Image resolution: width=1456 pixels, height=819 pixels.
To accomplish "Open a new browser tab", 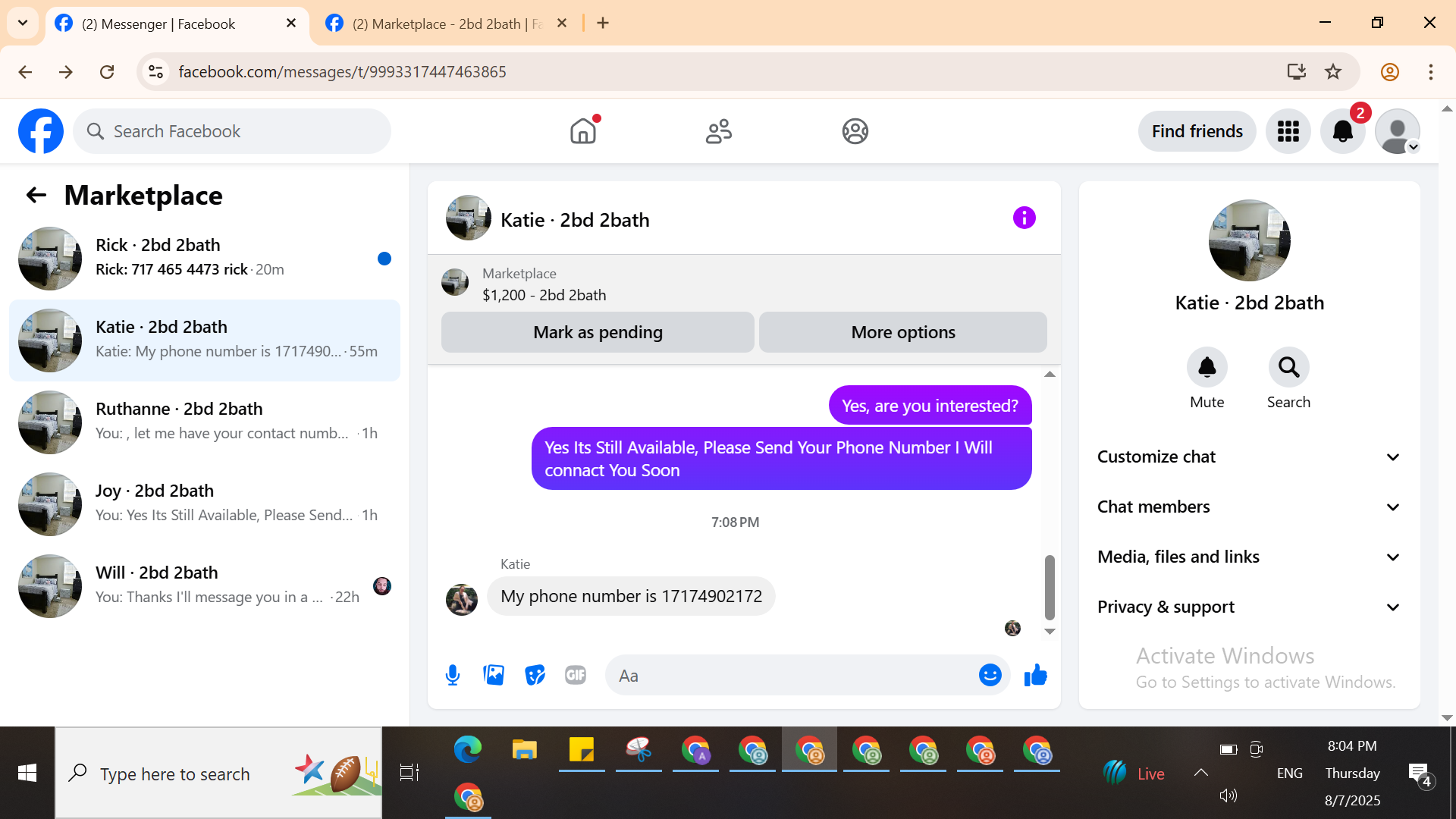I will 603,24.
